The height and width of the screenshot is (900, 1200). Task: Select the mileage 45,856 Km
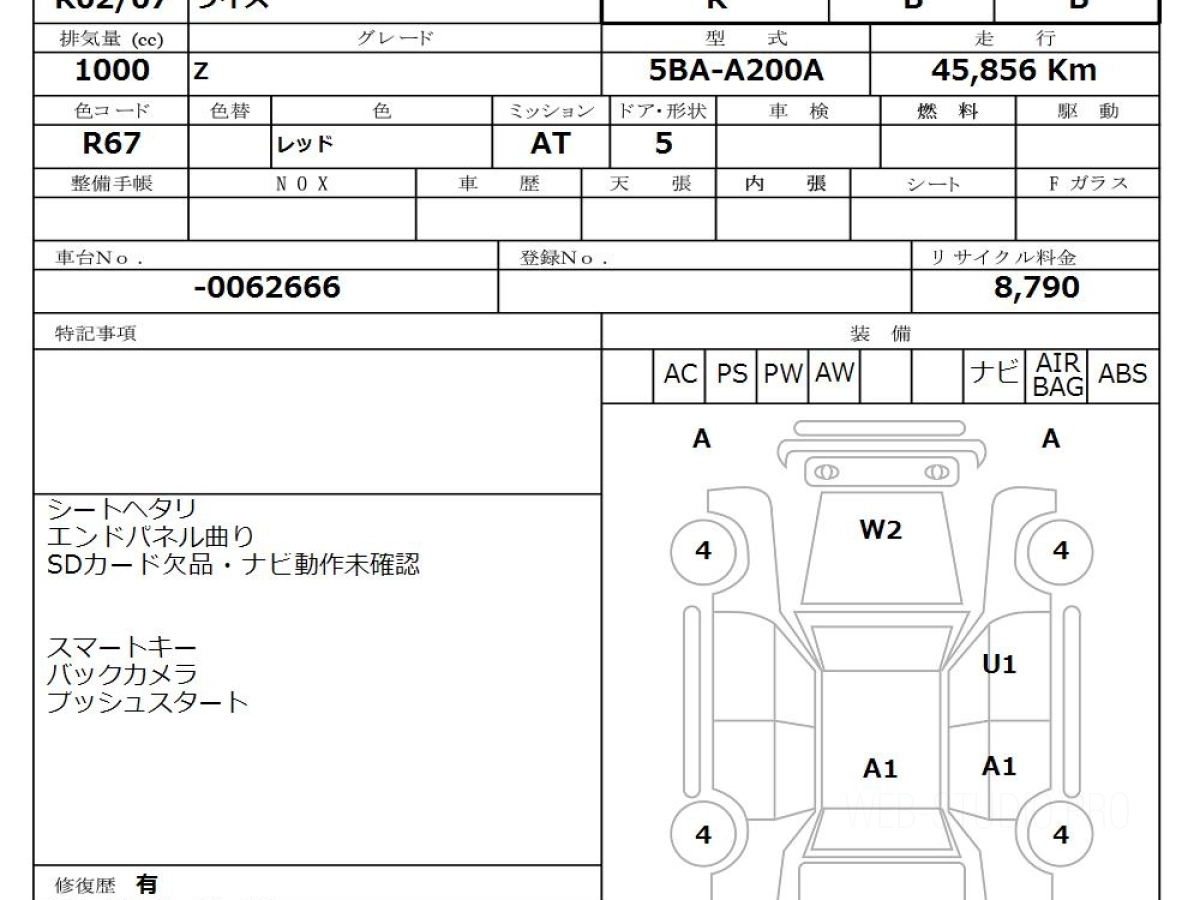(1013, 71)
